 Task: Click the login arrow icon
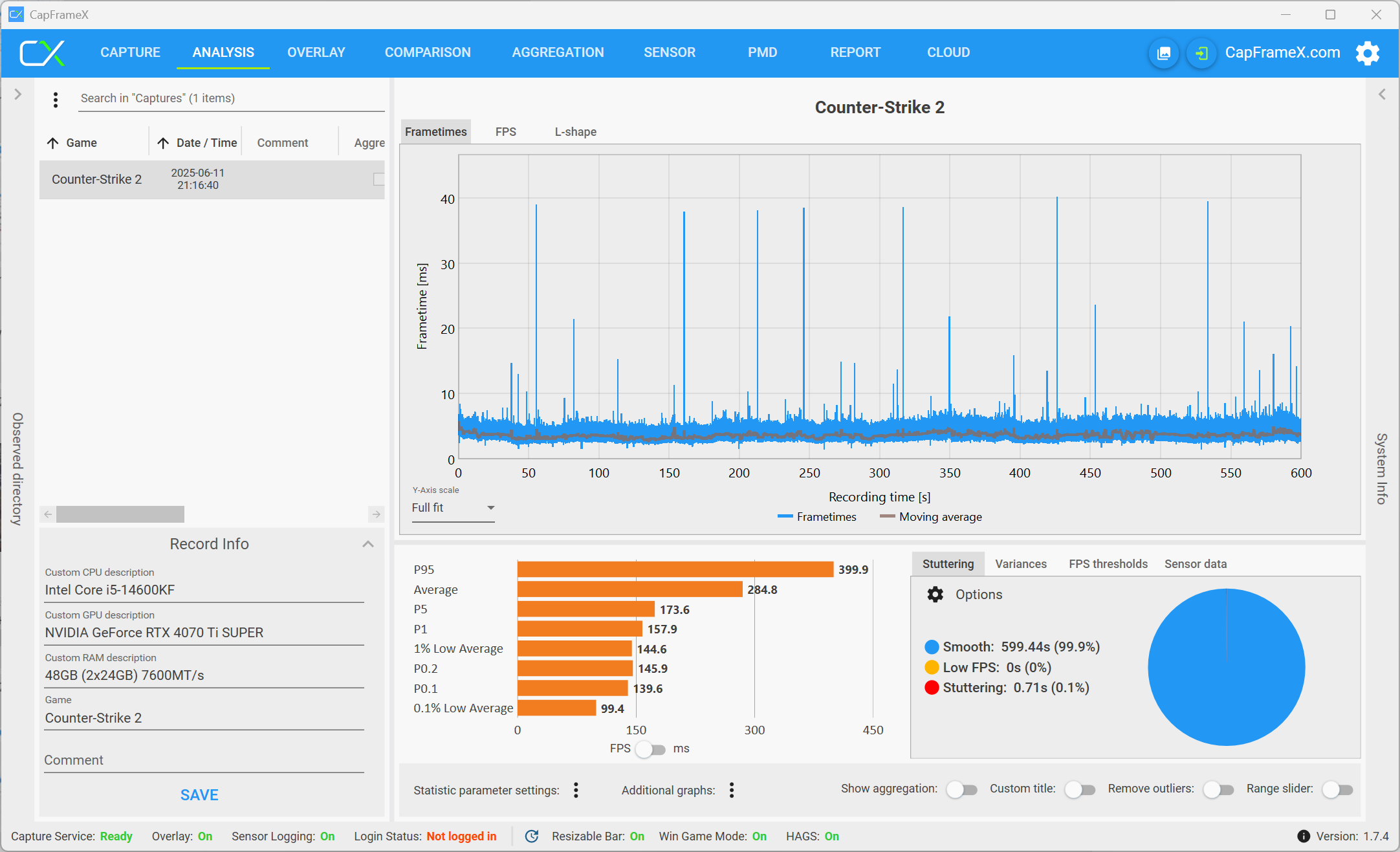(x=1201, y=53)
